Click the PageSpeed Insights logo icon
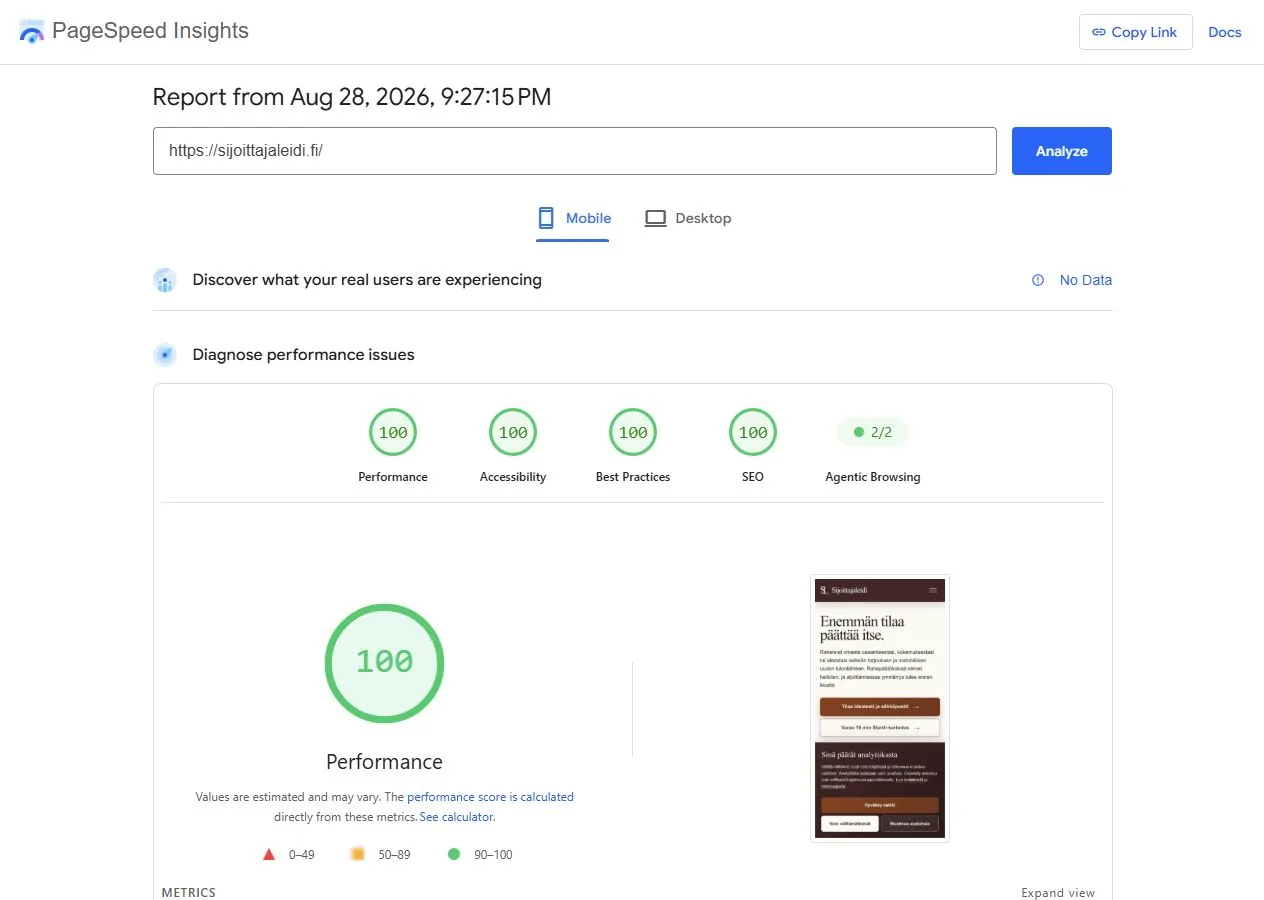Viewport: 1264px width, 900px height. tap(32, 31)
